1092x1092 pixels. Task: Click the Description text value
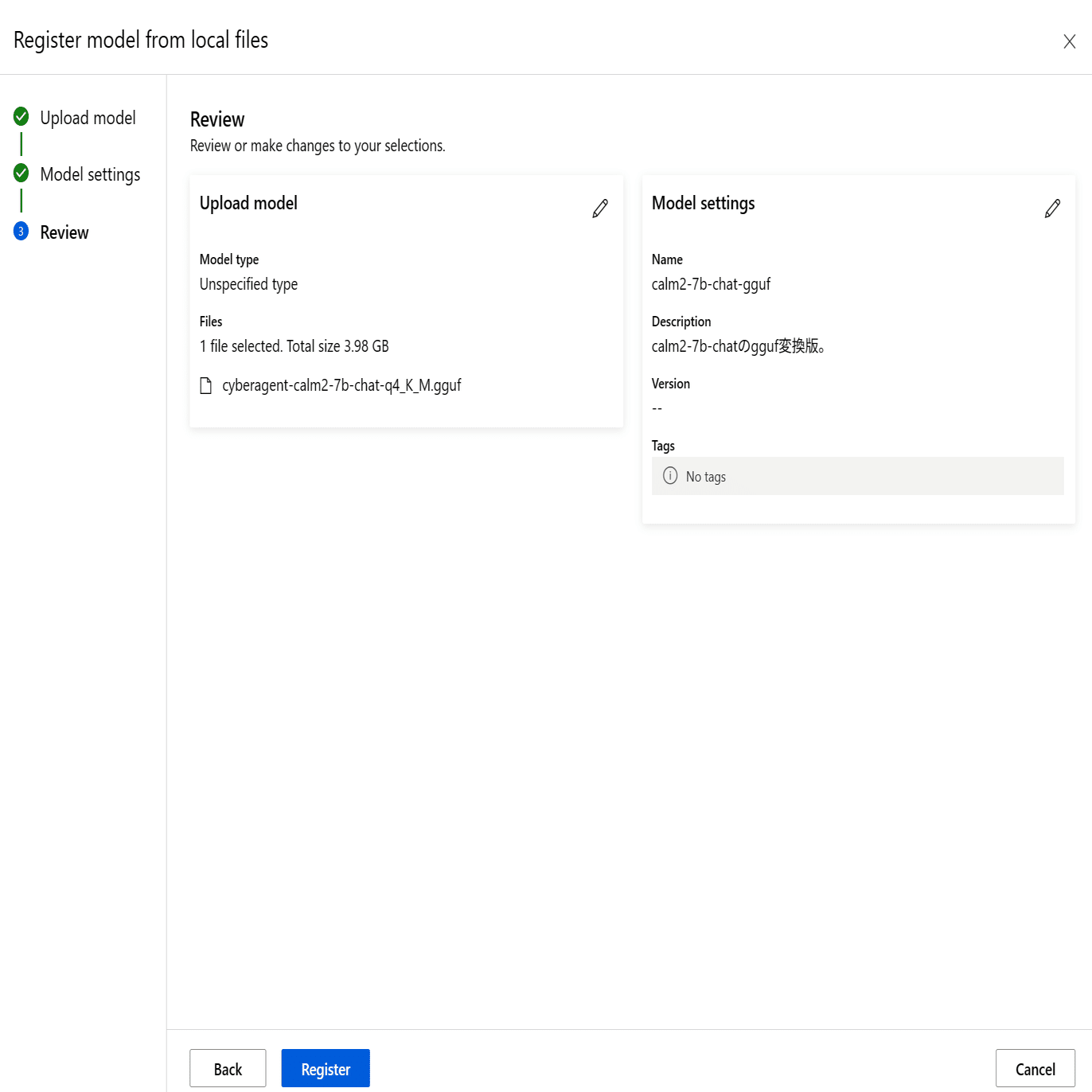coord(739,346)
